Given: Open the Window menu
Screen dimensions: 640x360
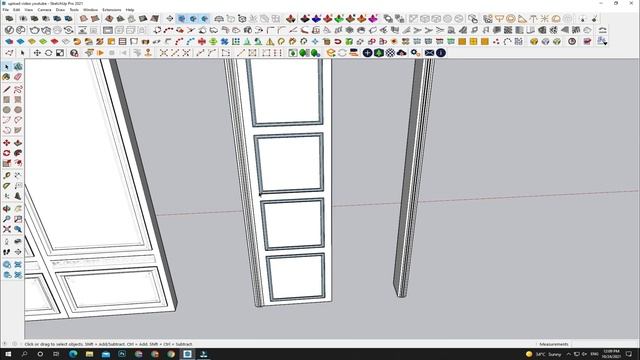Looking at the screenshot, I should pyautogui.click(x=90, y=10).
